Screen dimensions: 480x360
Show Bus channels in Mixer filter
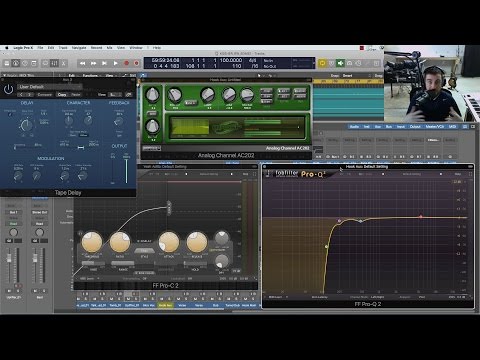pos(389,127)
